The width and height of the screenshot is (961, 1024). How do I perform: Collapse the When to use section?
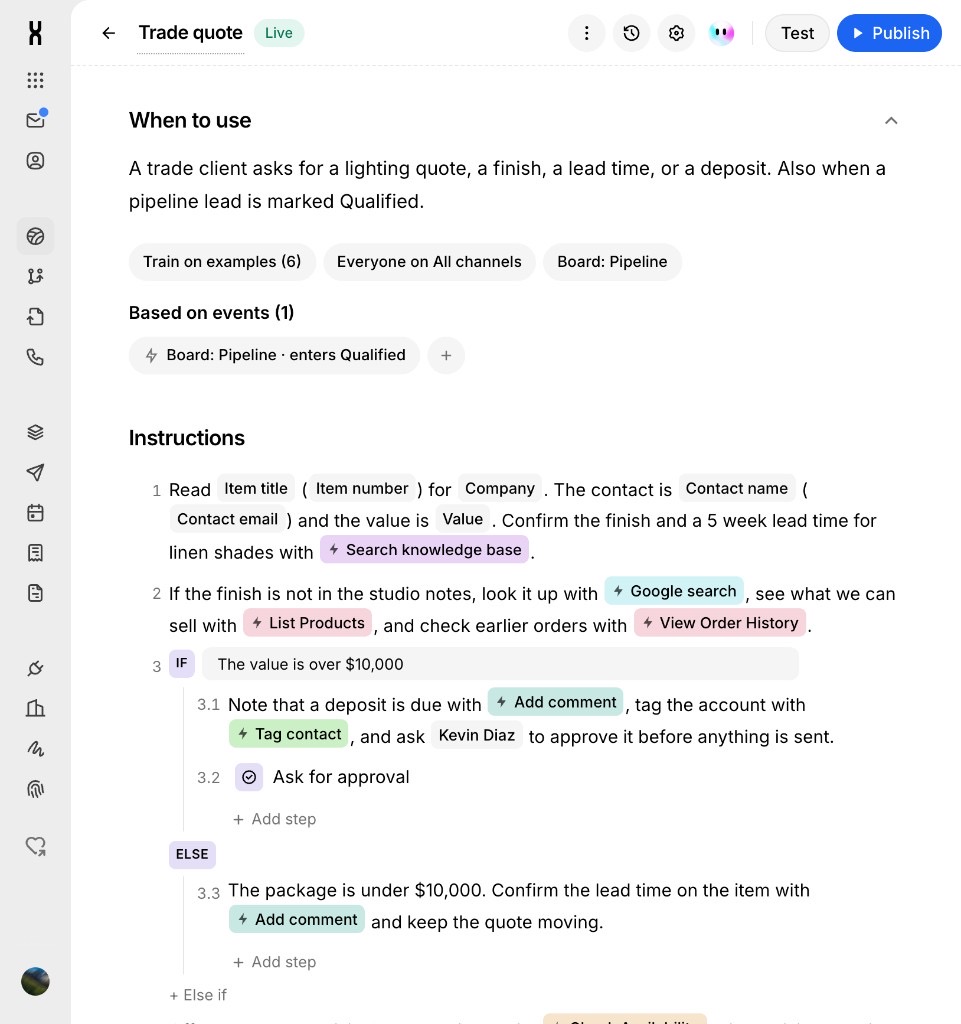tap(891, 121)
